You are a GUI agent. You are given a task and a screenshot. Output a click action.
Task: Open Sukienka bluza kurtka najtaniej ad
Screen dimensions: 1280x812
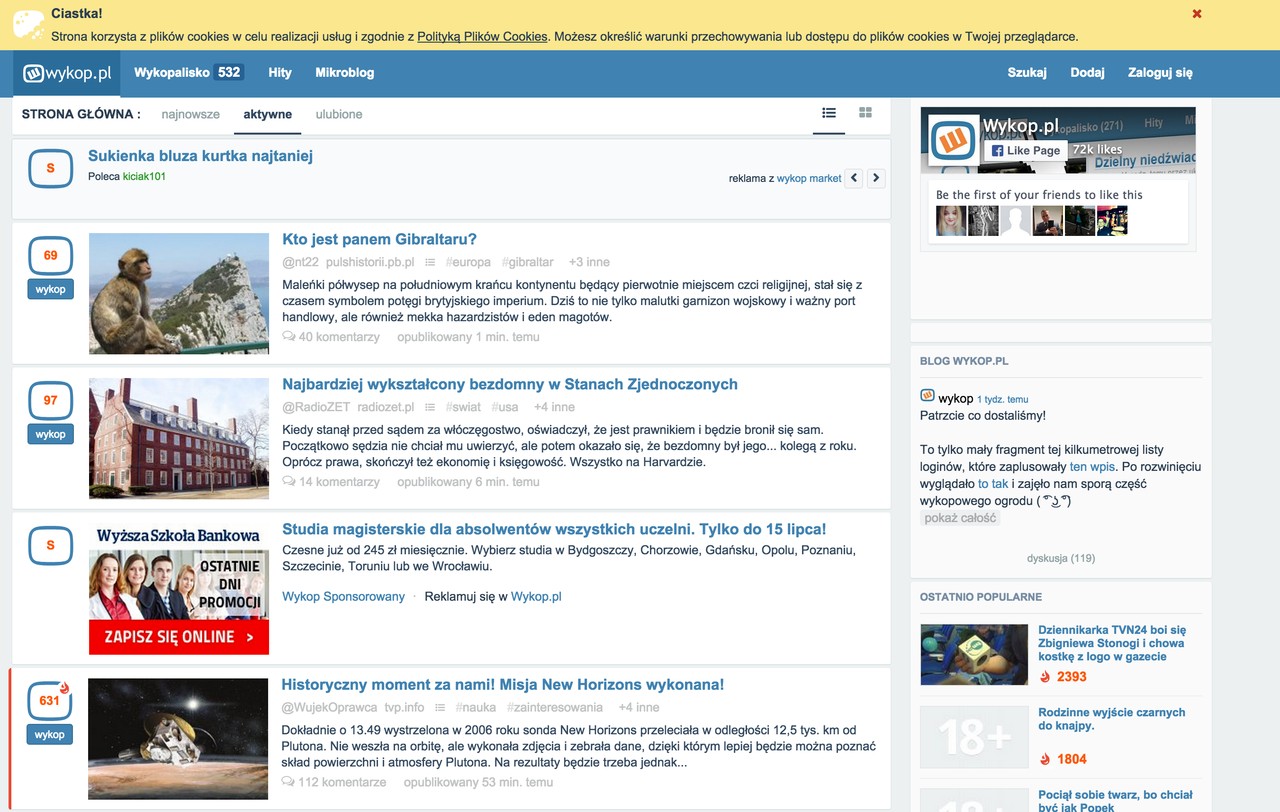coord(200,156)
